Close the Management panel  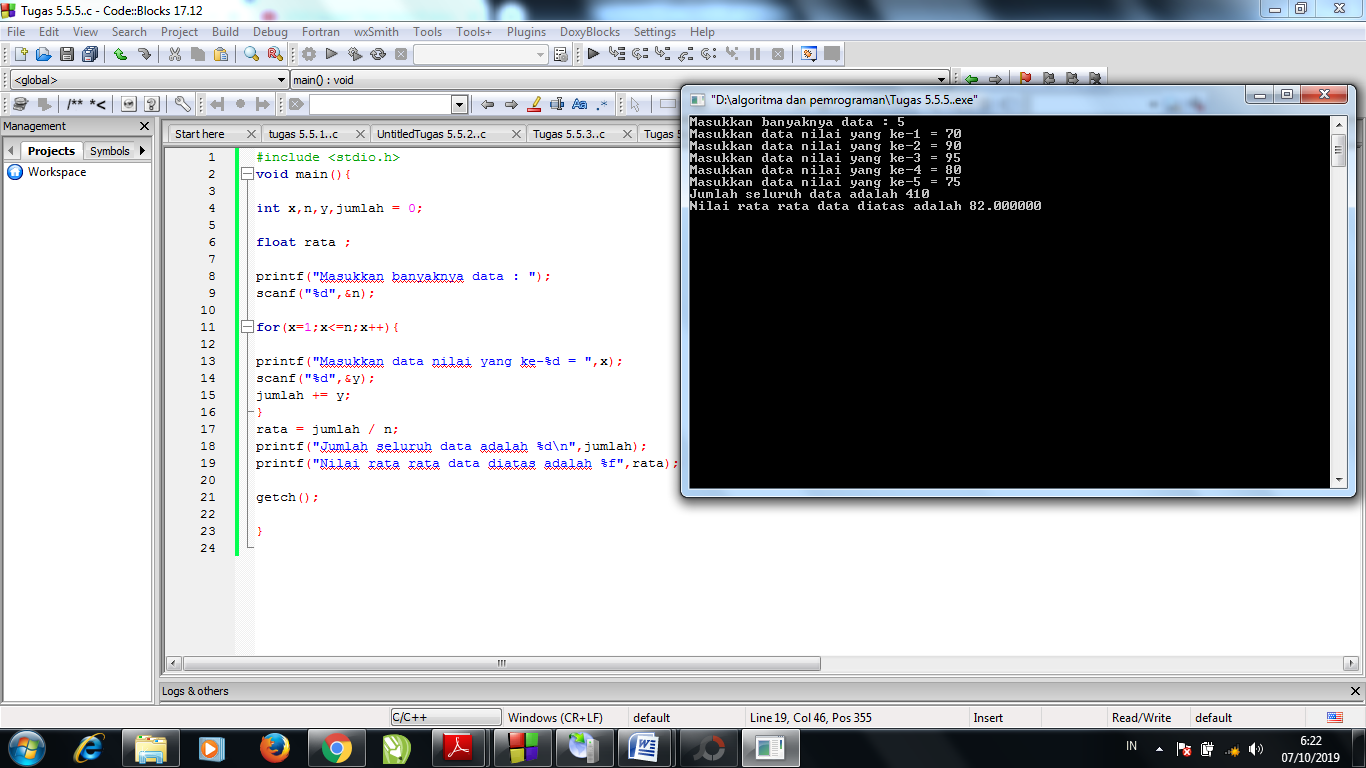[x=144, y=126]
